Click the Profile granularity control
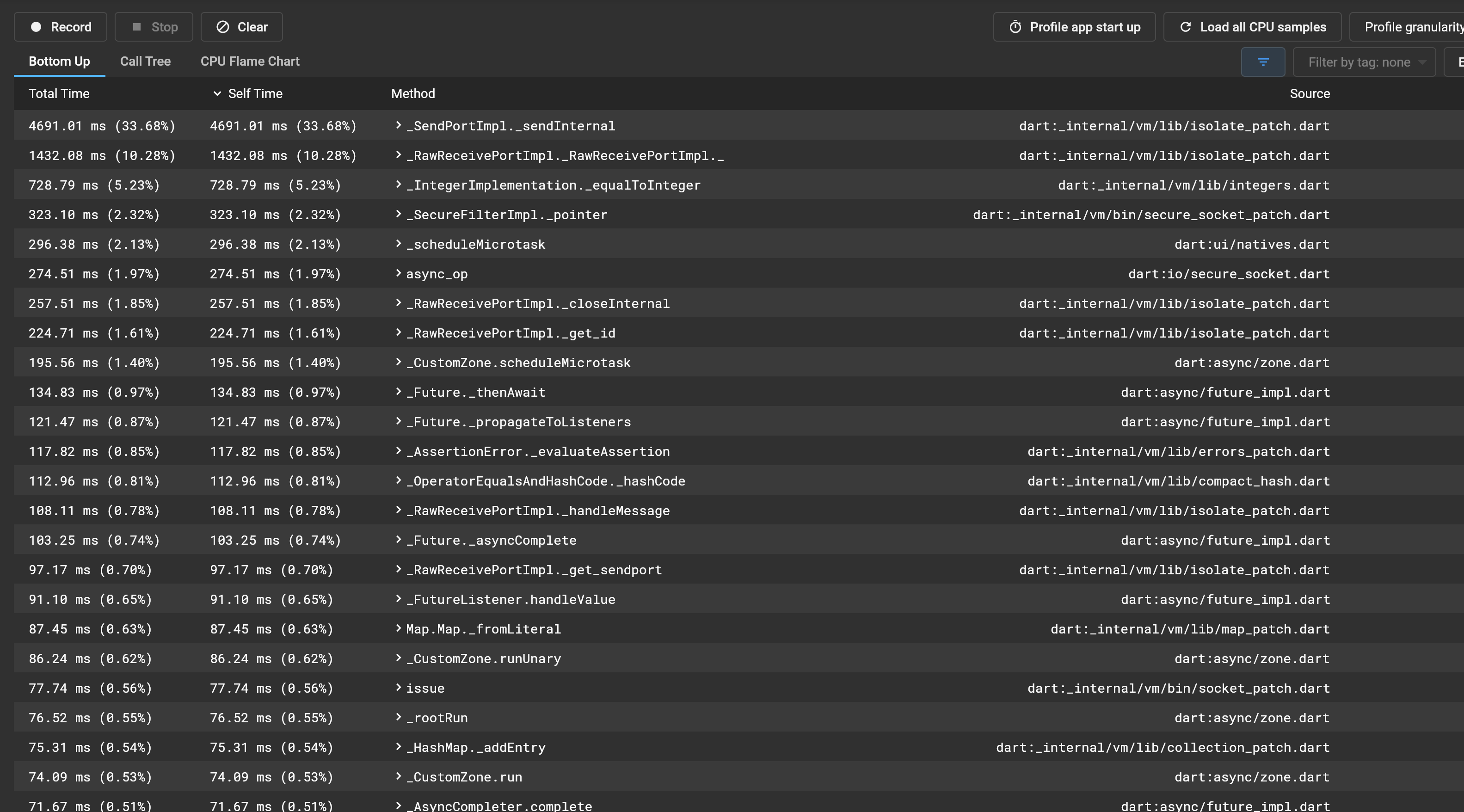This screenshot has height=812, width=1464. [1414, 27]
